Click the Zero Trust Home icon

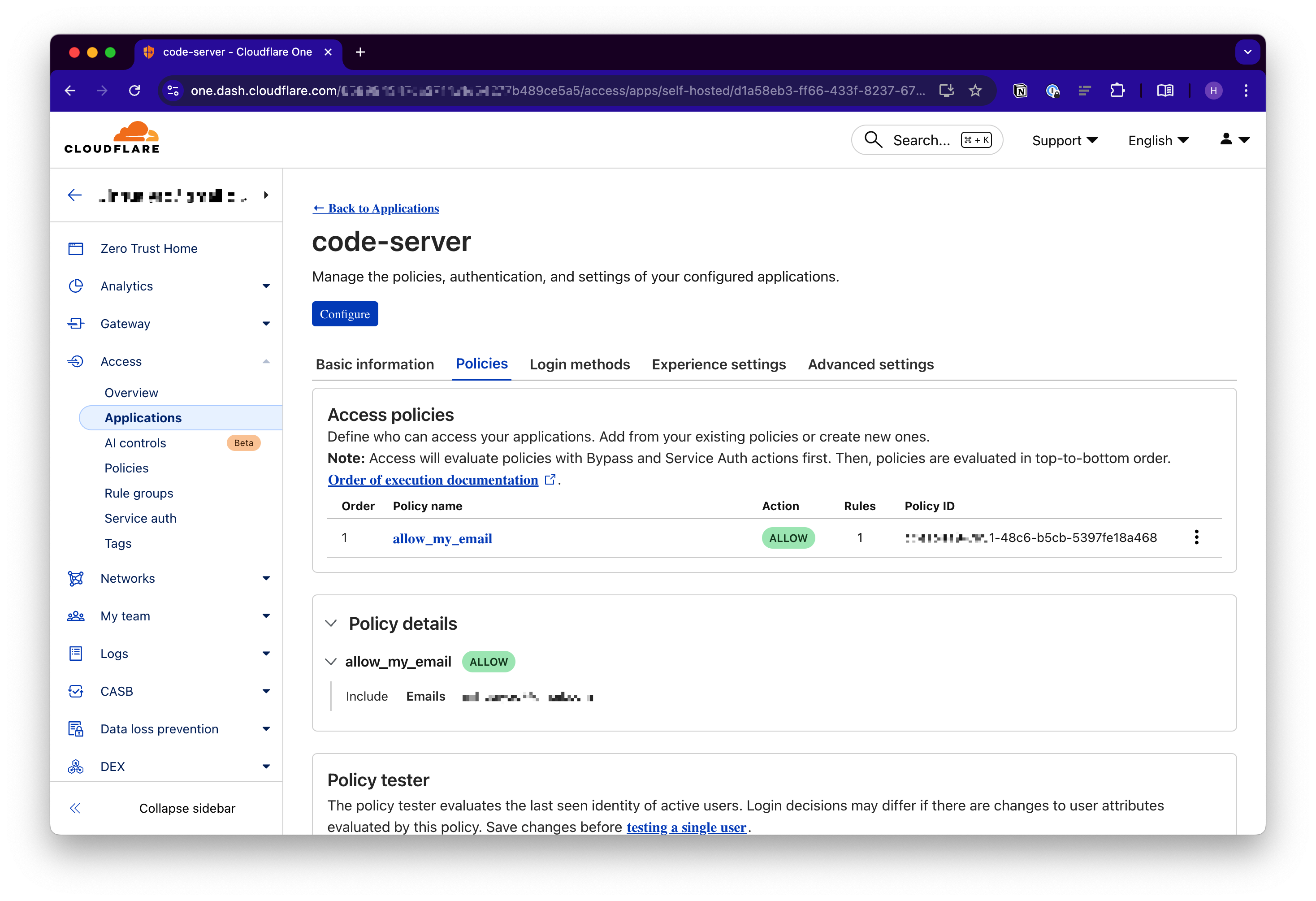point(76,249)
